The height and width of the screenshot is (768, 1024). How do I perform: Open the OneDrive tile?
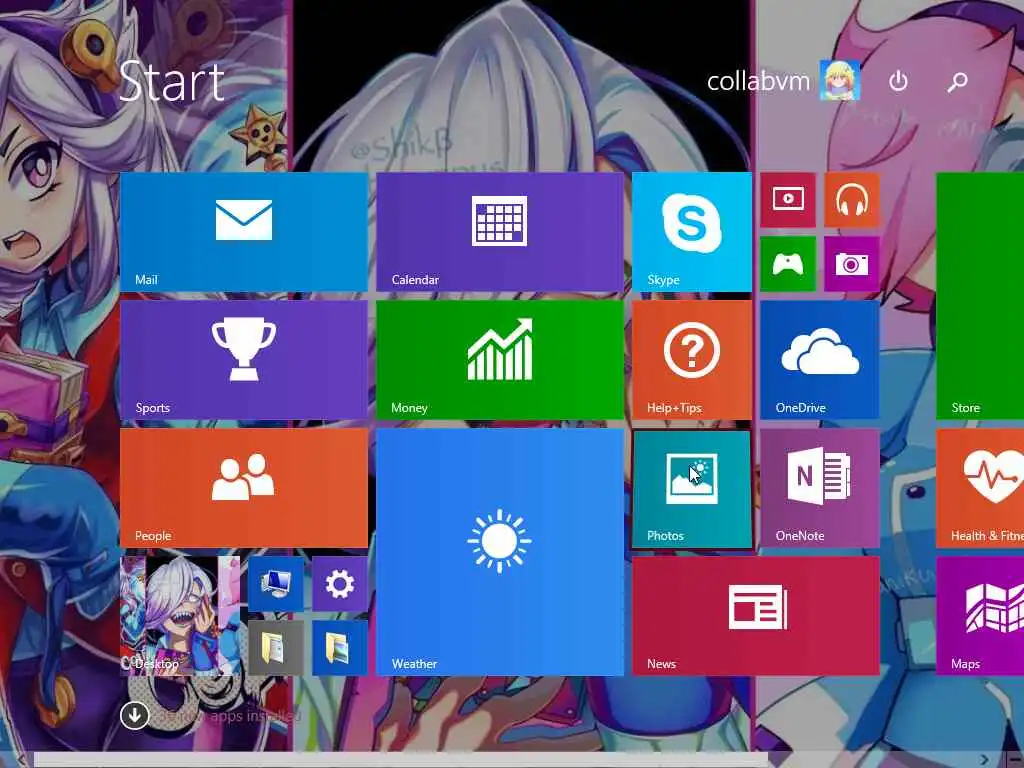pyautogui.click(x=820, y=360)
